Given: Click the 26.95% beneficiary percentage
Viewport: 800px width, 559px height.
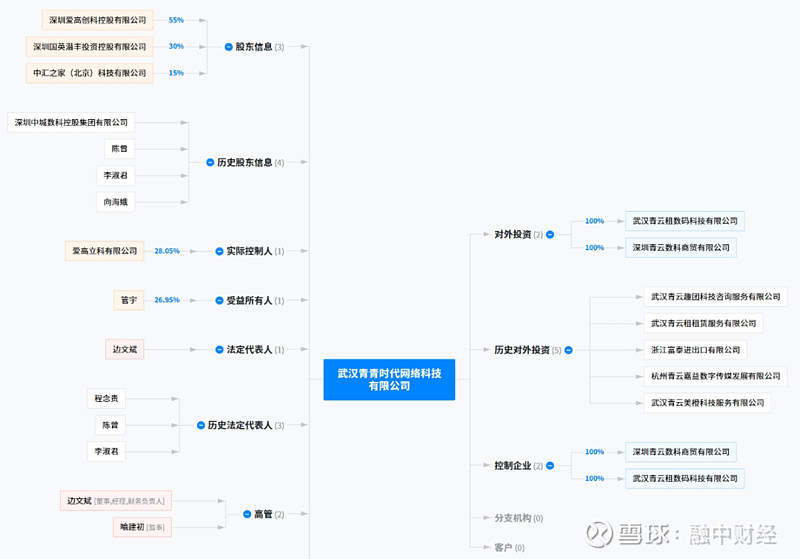Looking at the screenshot, I should point(167,300).
